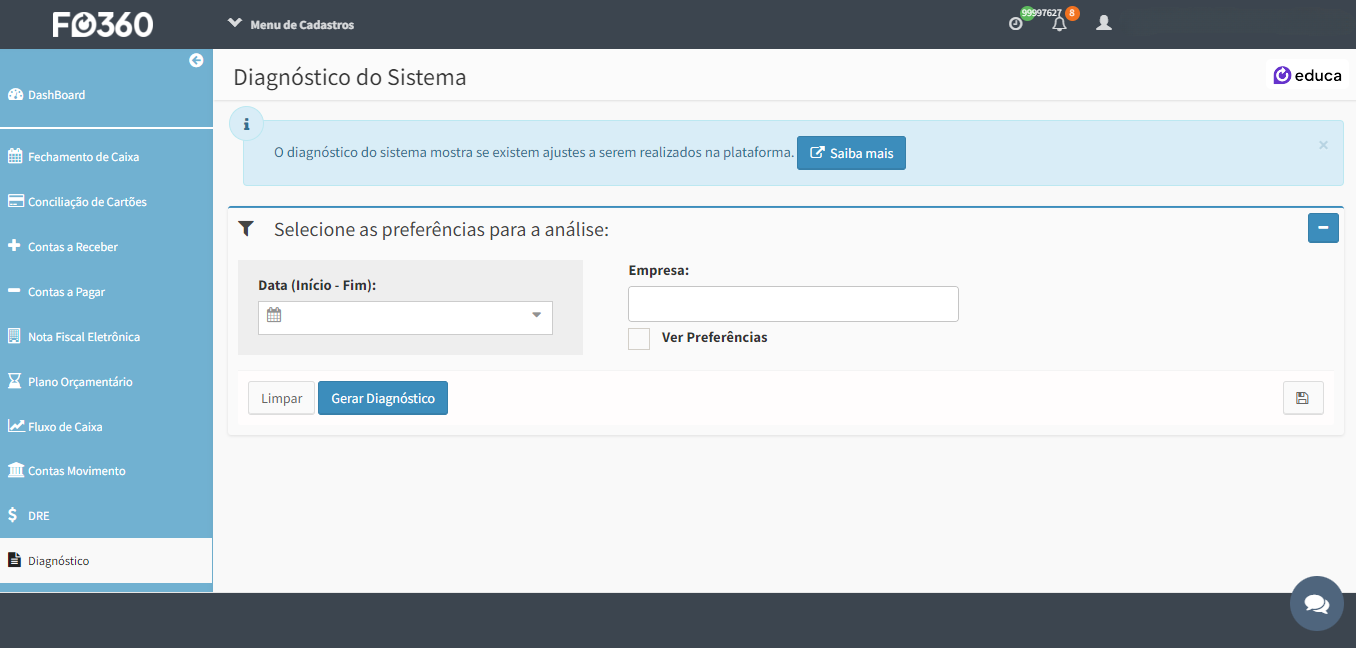Open Fluxo de Caixa in sidebar

[65, 427]
